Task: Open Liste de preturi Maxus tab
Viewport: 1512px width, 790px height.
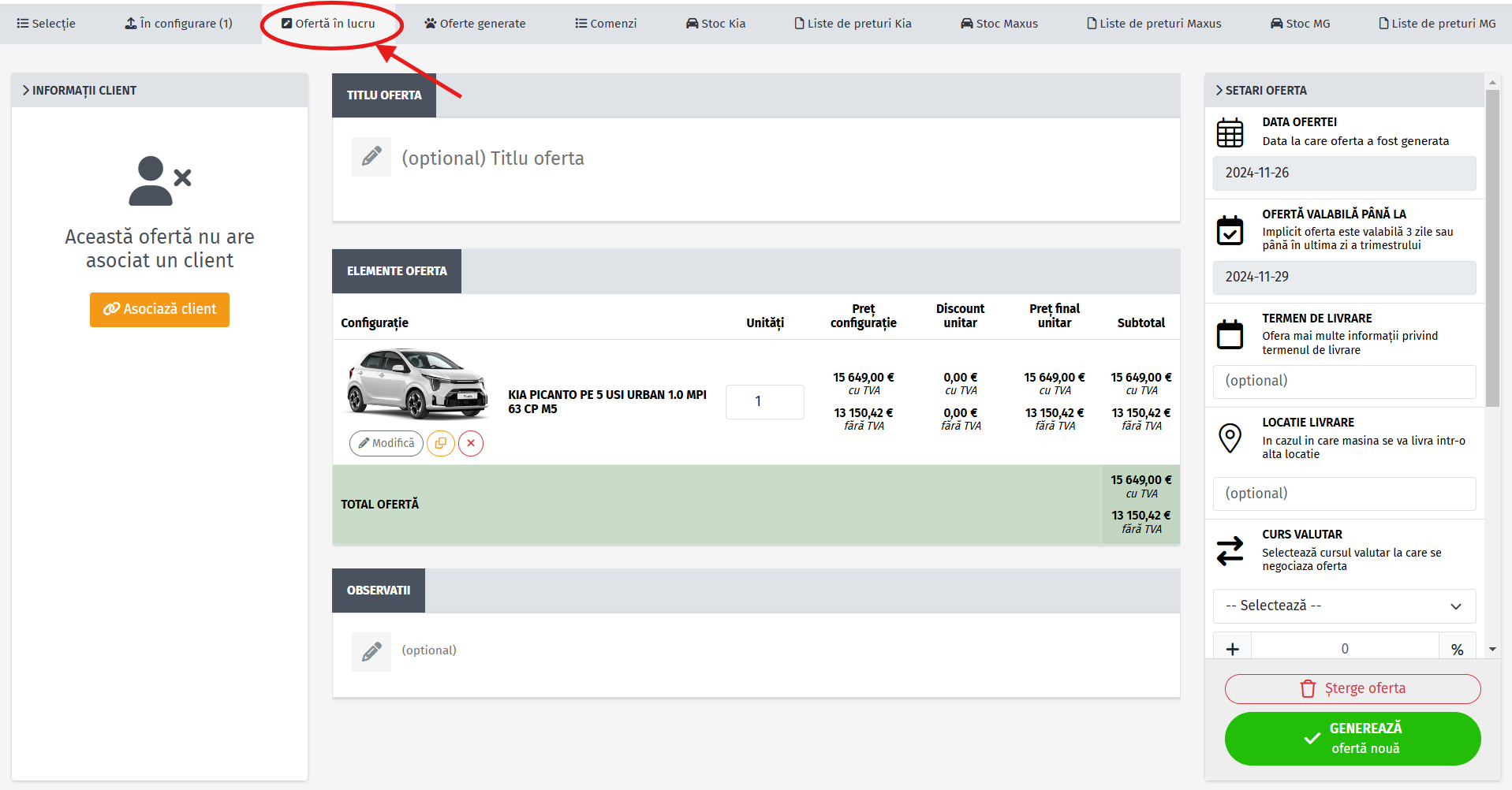Action: [1154, 24]
